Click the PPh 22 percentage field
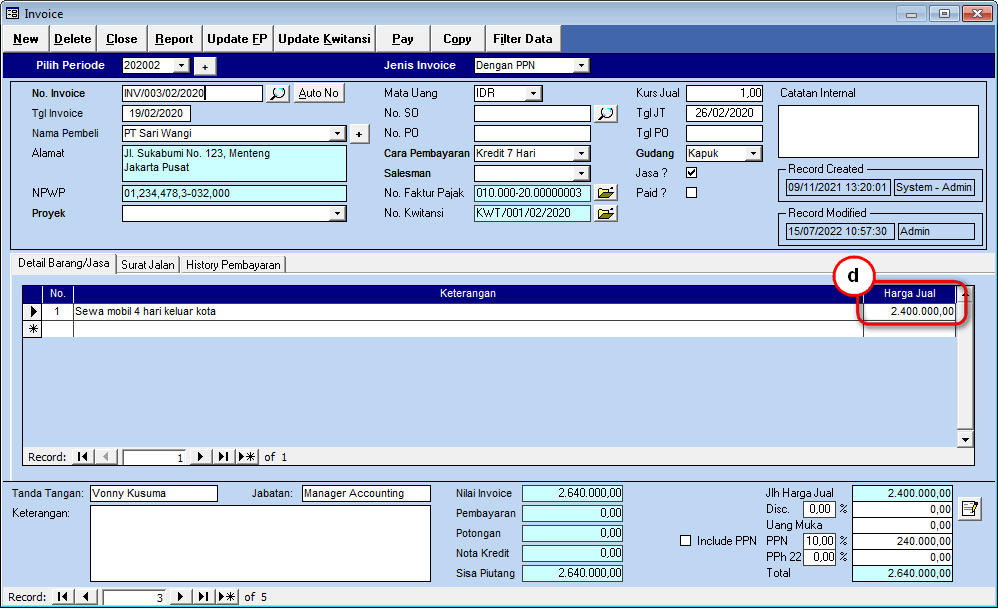 pos(819,557)
